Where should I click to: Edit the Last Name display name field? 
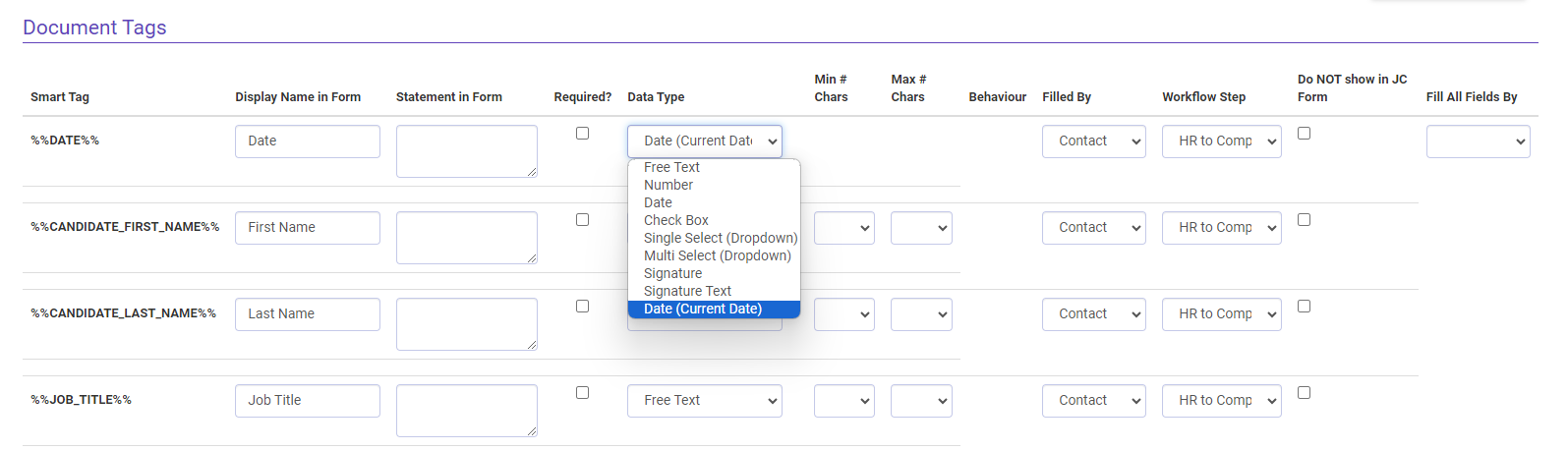pos(308,314)
